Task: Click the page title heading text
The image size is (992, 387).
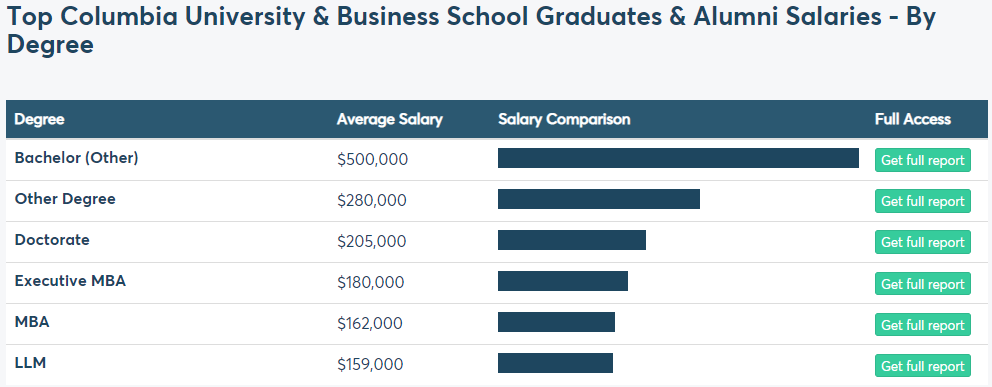Action: (471, 31)
